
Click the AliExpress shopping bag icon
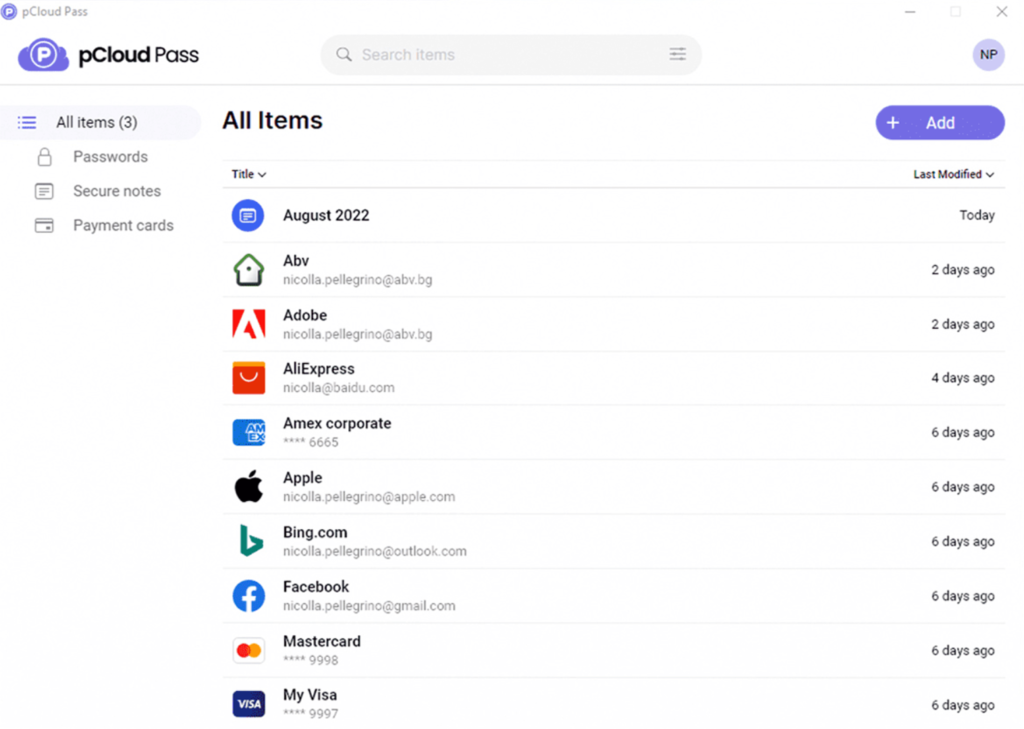(x=248, y=378)
